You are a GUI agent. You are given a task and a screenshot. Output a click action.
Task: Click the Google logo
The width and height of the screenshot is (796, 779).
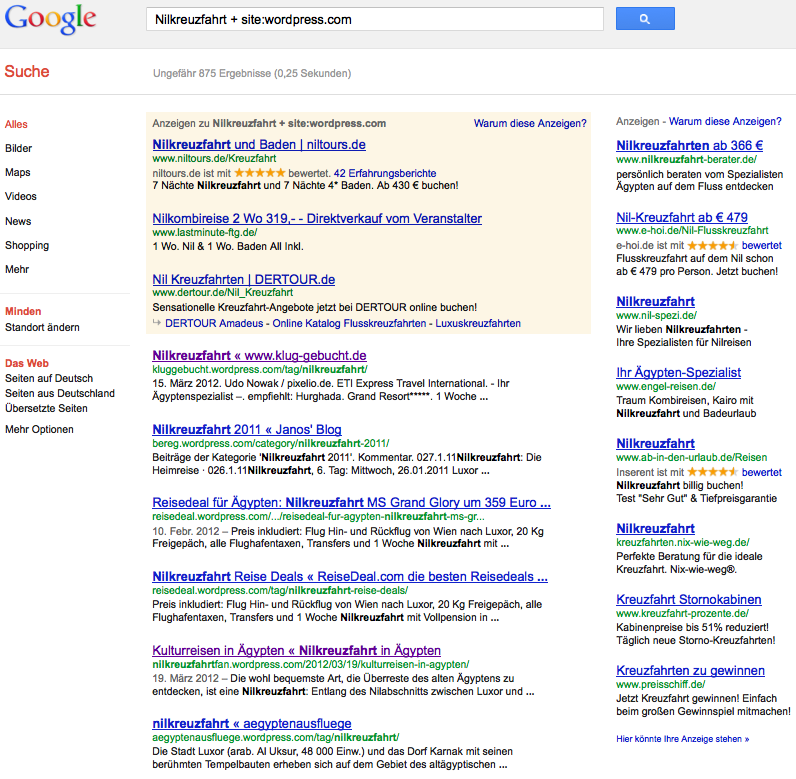click(x=50, y=19)
